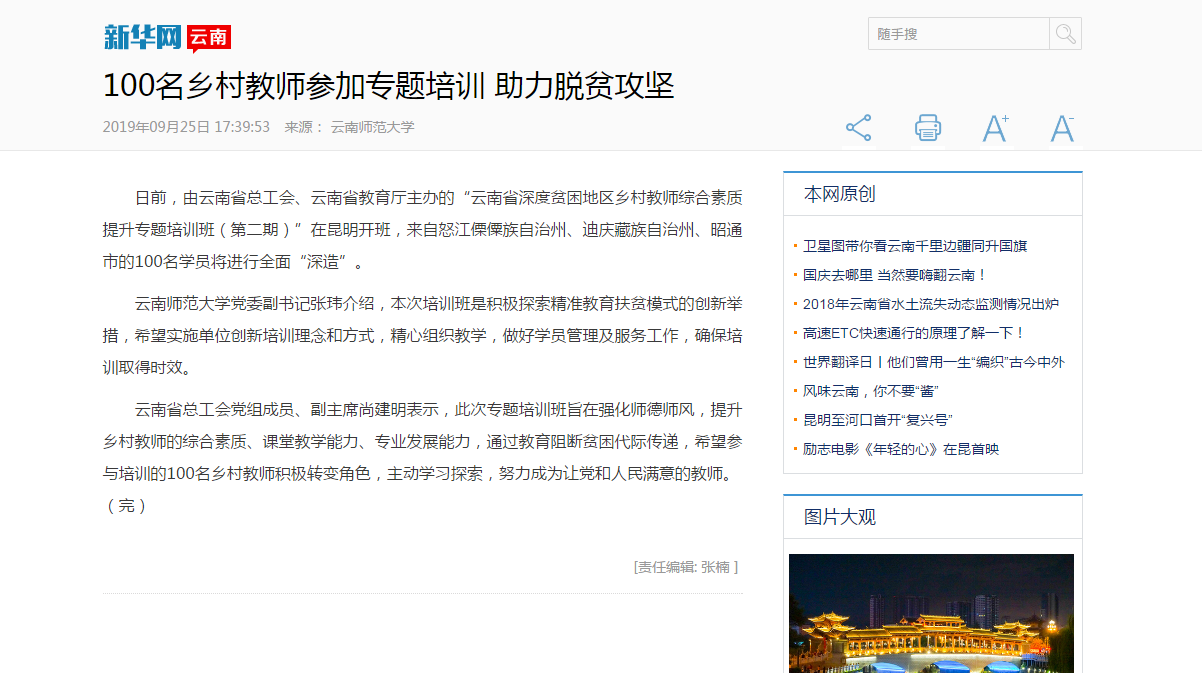The width and height of the screenshot is (1202, 673).
Task: Open the Xinhuanet logo homepage
Action: (143, 37)
